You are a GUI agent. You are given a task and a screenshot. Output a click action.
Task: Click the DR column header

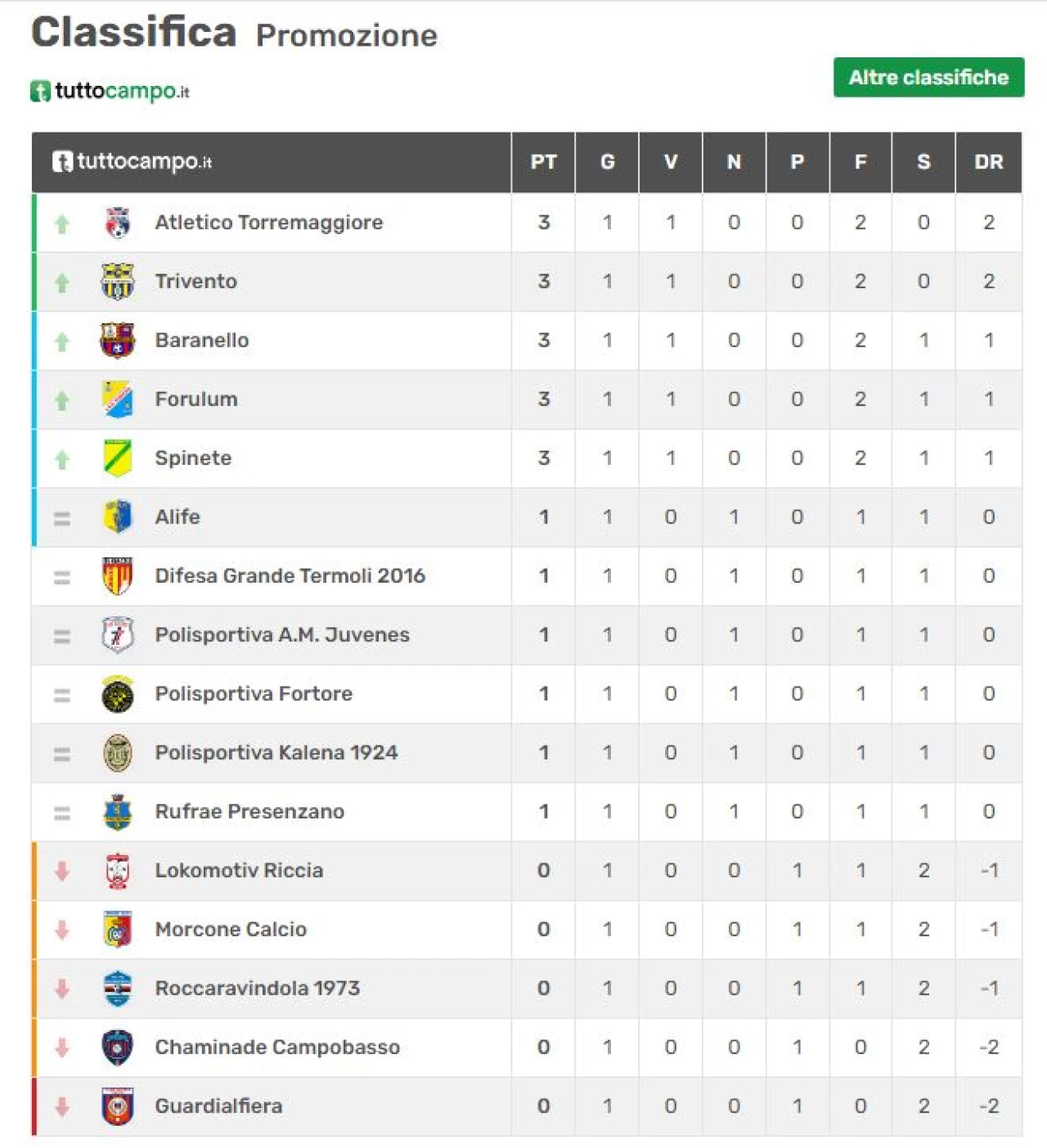tap(988, 162)
